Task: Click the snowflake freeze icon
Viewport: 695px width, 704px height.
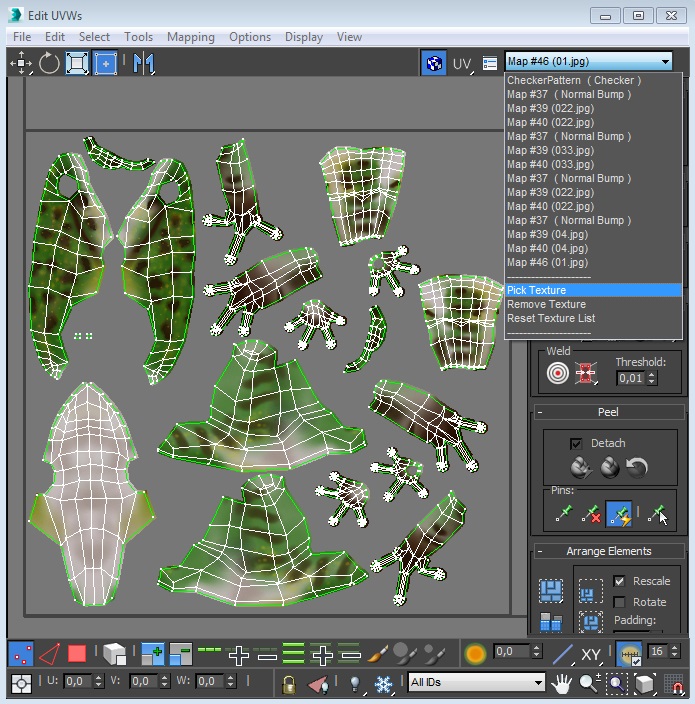Action: 383,684
